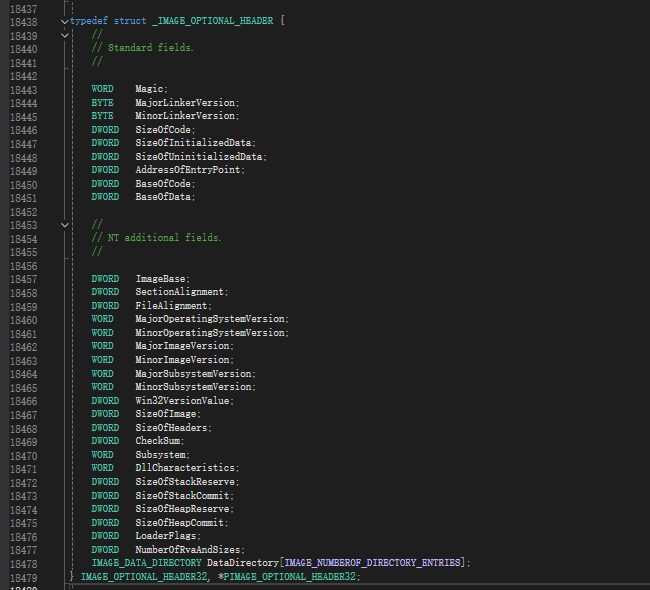Screen dimensions: 650x590
Task: Click PIMAGE_OPTIONAL_HEADER32 pointer typedef
Action: [x=289, y=577]
